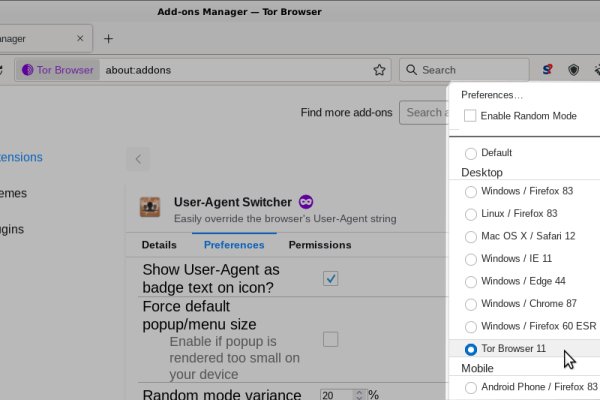Check Force default popup/menu size
This screenshot has width=600, height=400.
[330, 339]
